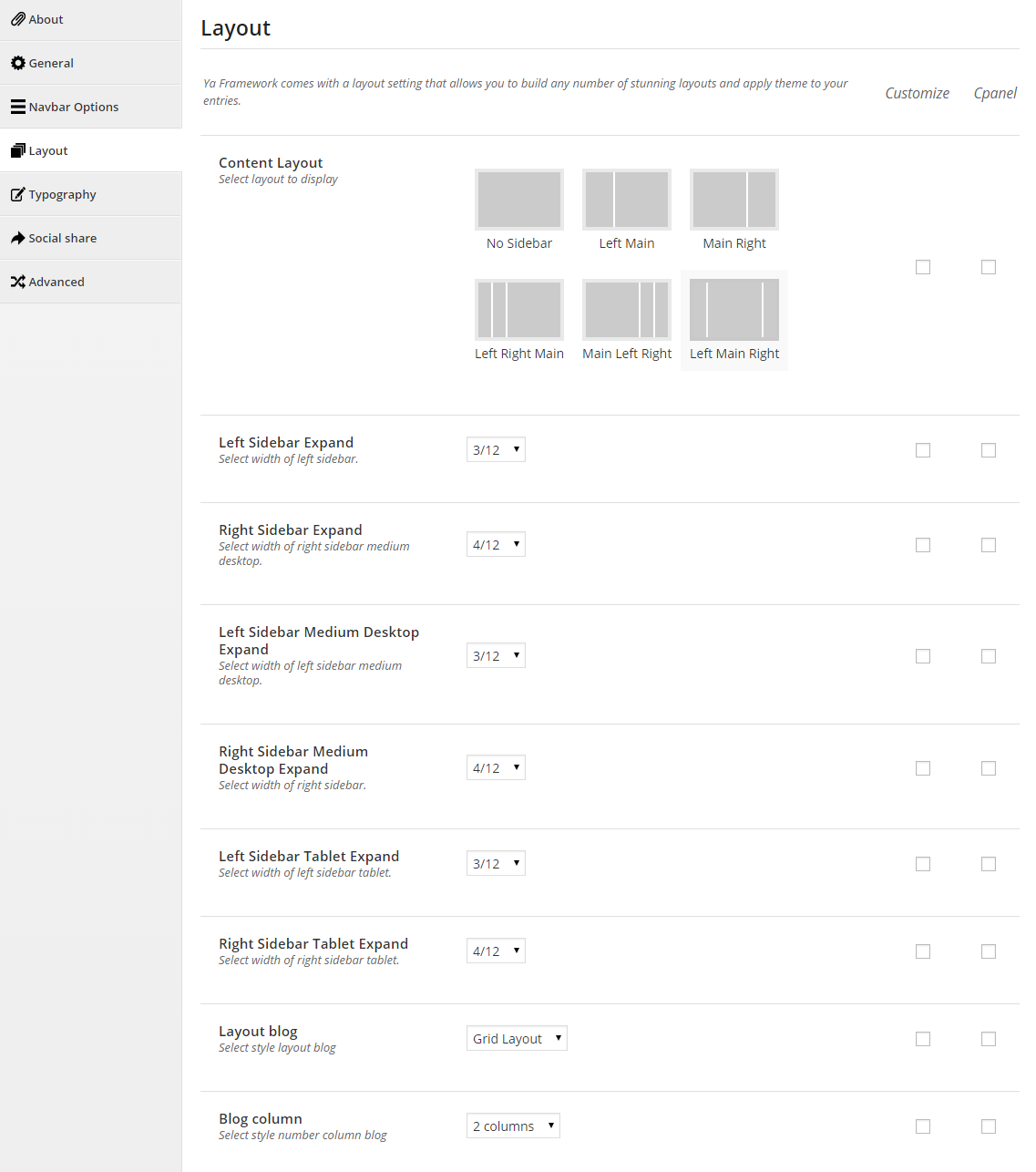Click the Content Layout setting title
This screenshot has width=1036, height=1172.
[271, 162]
